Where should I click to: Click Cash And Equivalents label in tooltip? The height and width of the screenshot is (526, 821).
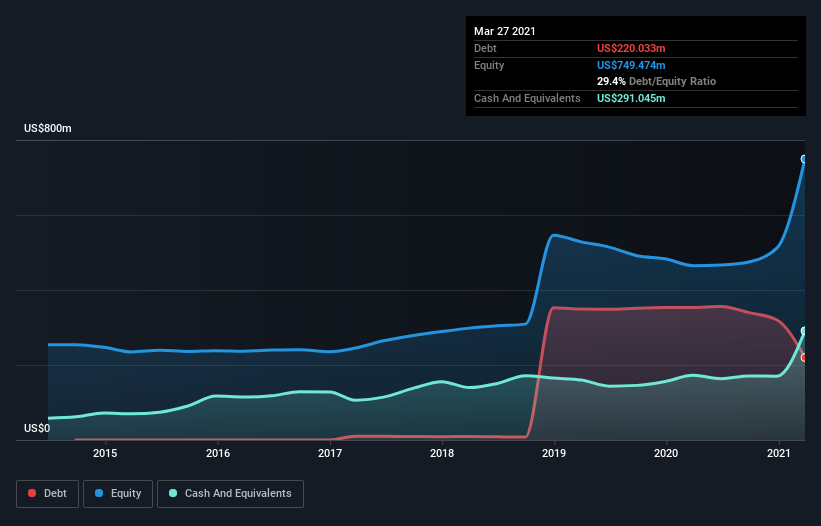[x=527, y=98]
